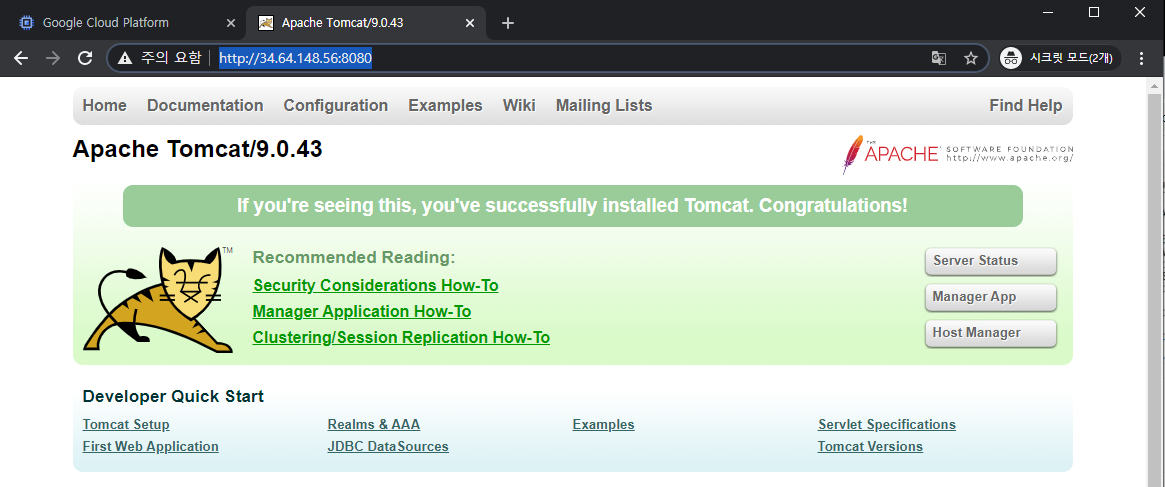Click the browser forward arrow
Viewport: 1165px width, 487px height.
(53, 58)
